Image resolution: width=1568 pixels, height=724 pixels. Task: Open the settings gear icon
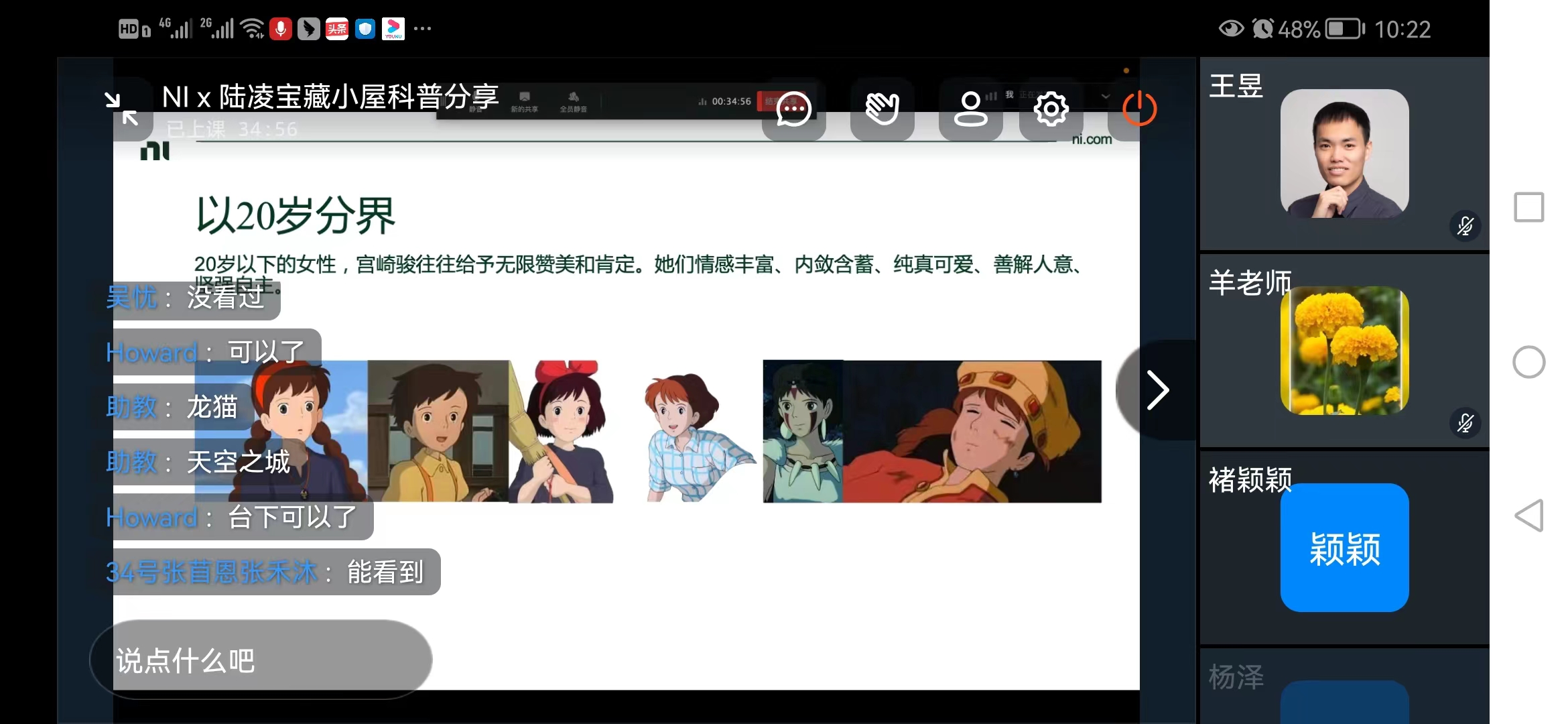pos(1051,109)
